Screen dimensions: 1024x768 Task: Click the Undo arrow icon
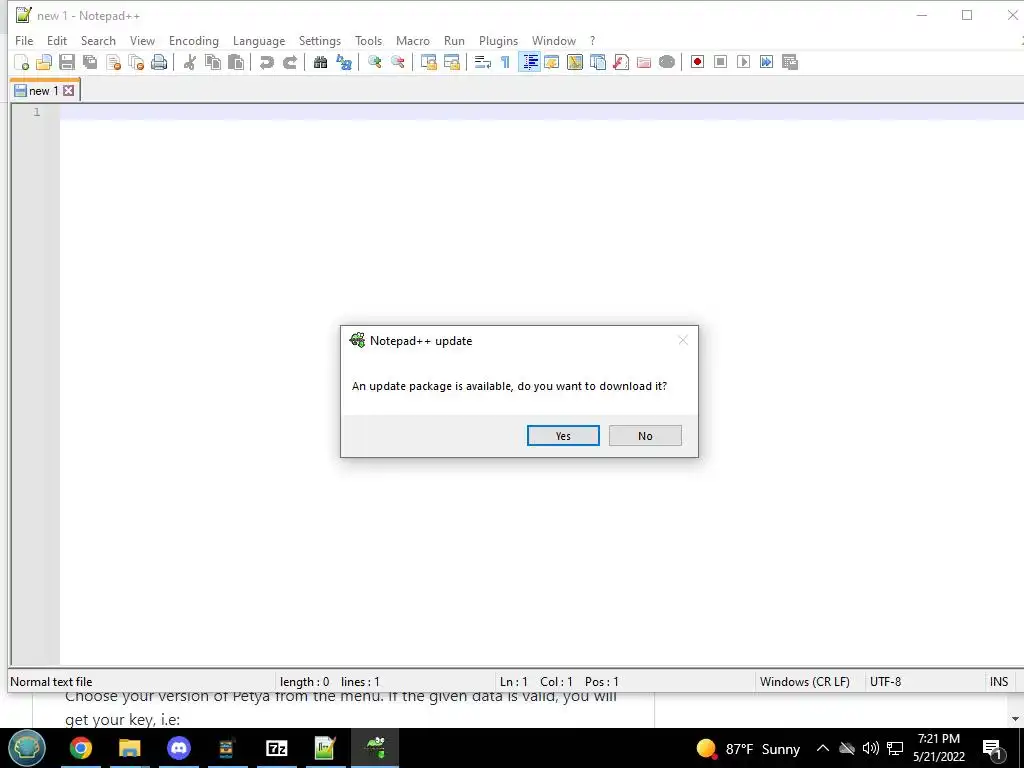tap(266, 62)
